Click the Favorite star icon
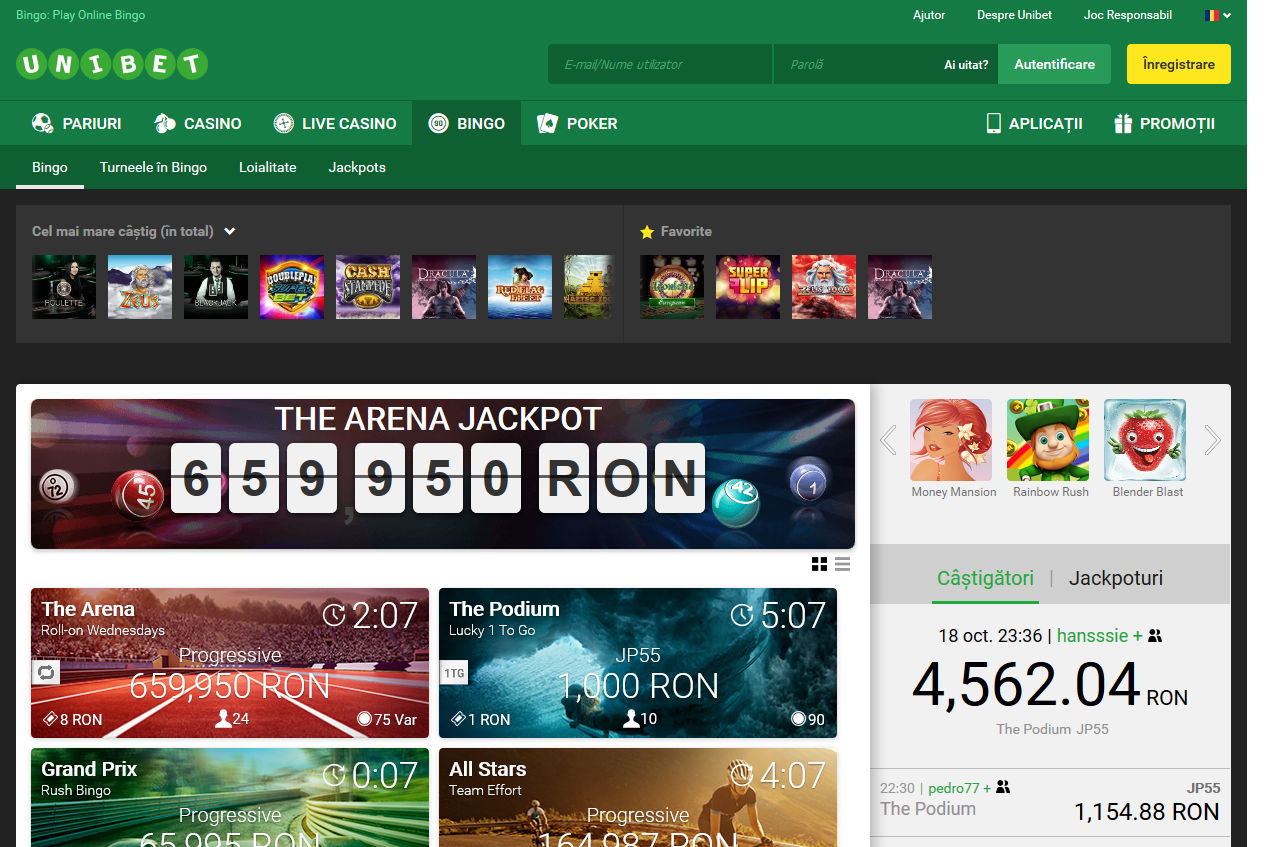 647,232
